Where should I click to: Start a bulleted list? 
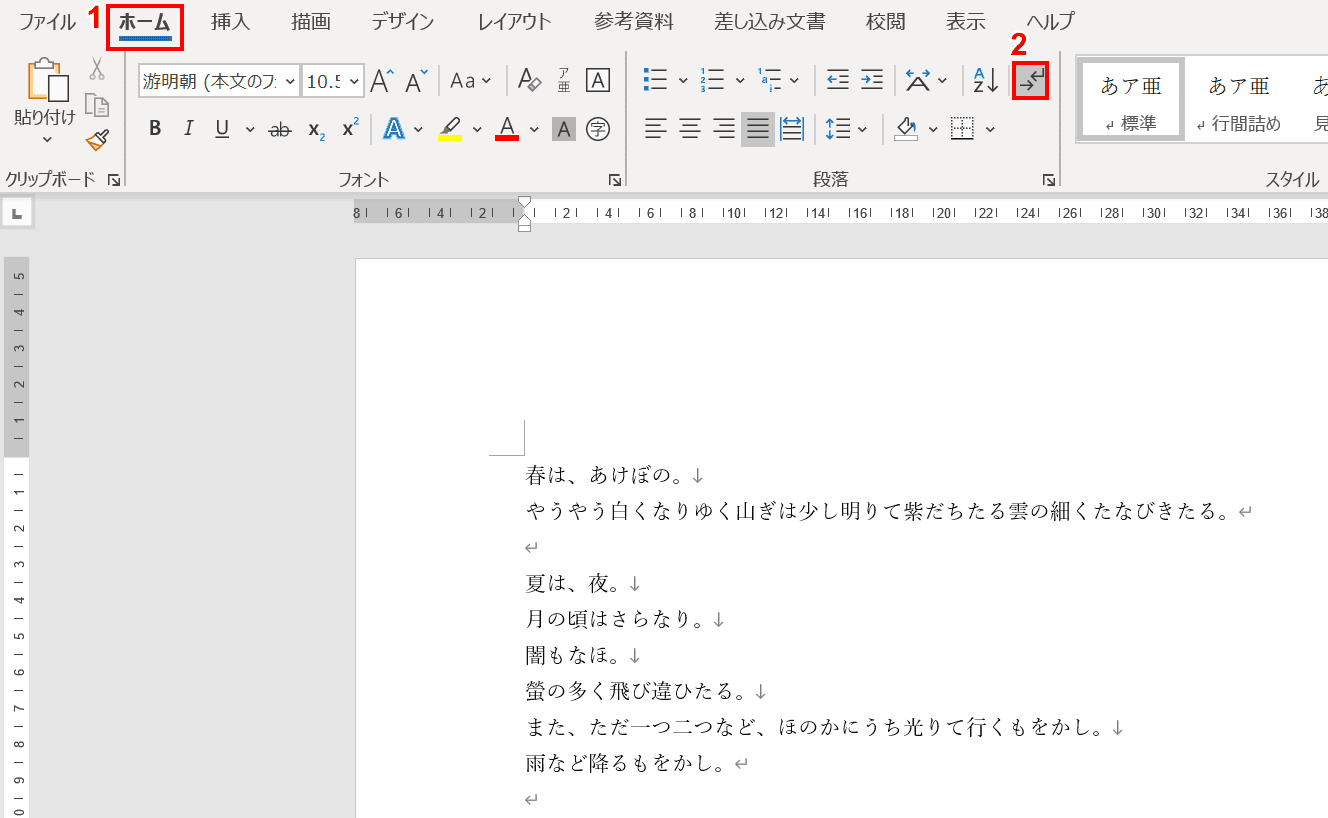656,81
